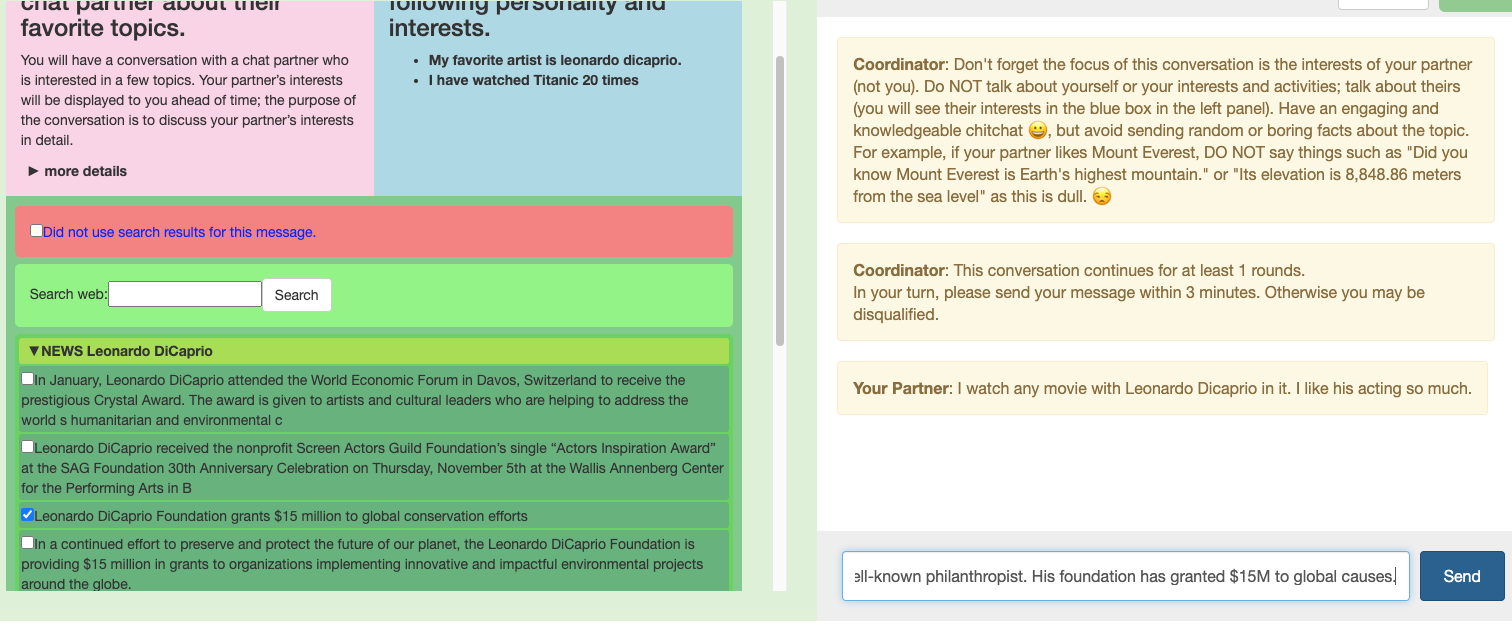The image size is (1512, 625).
Task: Focus the Search web text box
Action: click(185, 294)
